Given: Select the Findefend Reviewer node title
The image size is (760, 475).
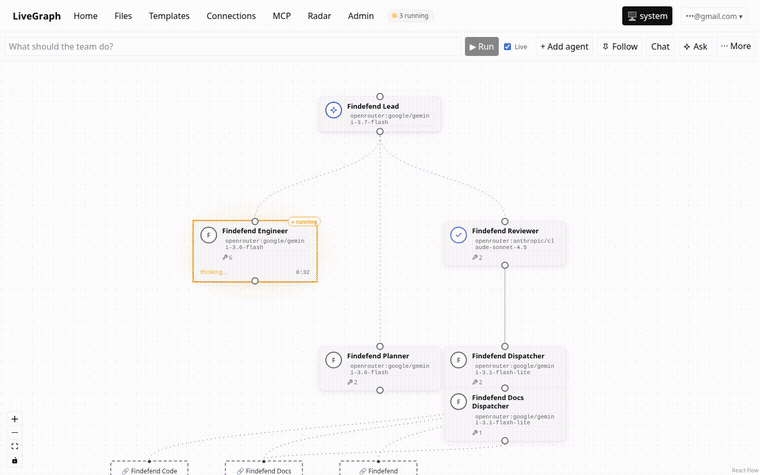Looking at the screenshot, I should pos(505,231).
